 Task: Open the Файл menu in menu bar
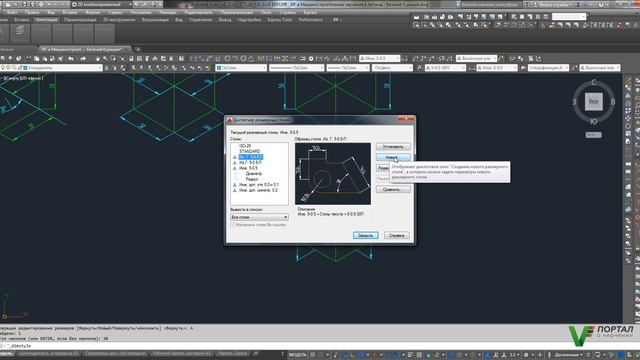(x=13, y=12)
